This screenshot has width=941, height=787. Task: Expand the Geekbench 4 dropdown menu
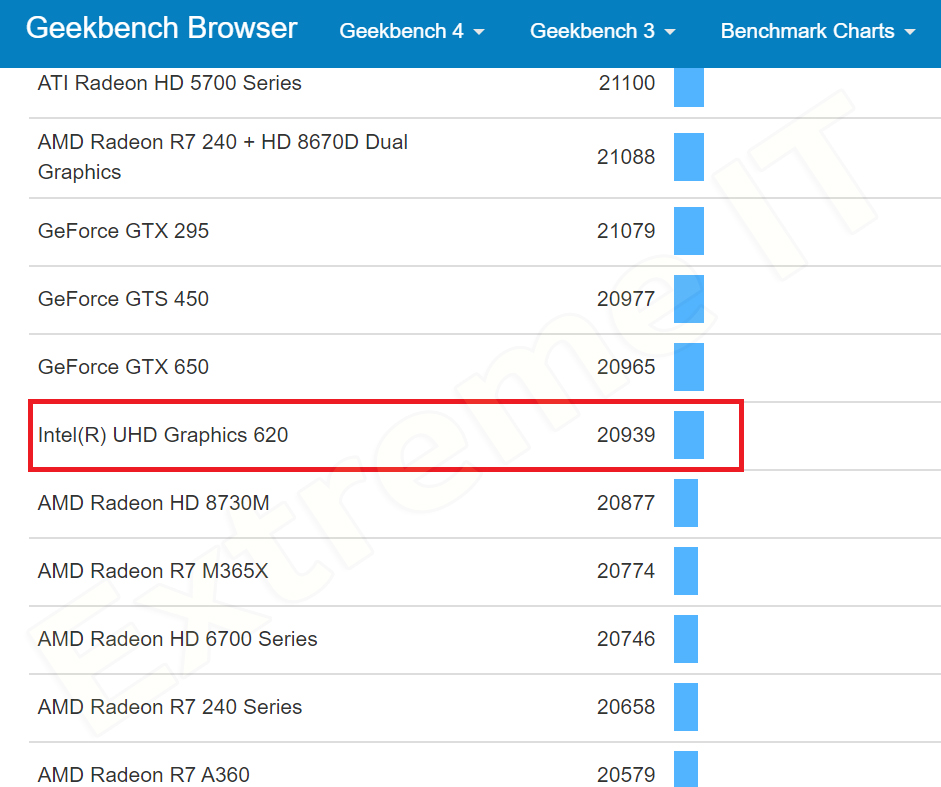tap(412, 31)
